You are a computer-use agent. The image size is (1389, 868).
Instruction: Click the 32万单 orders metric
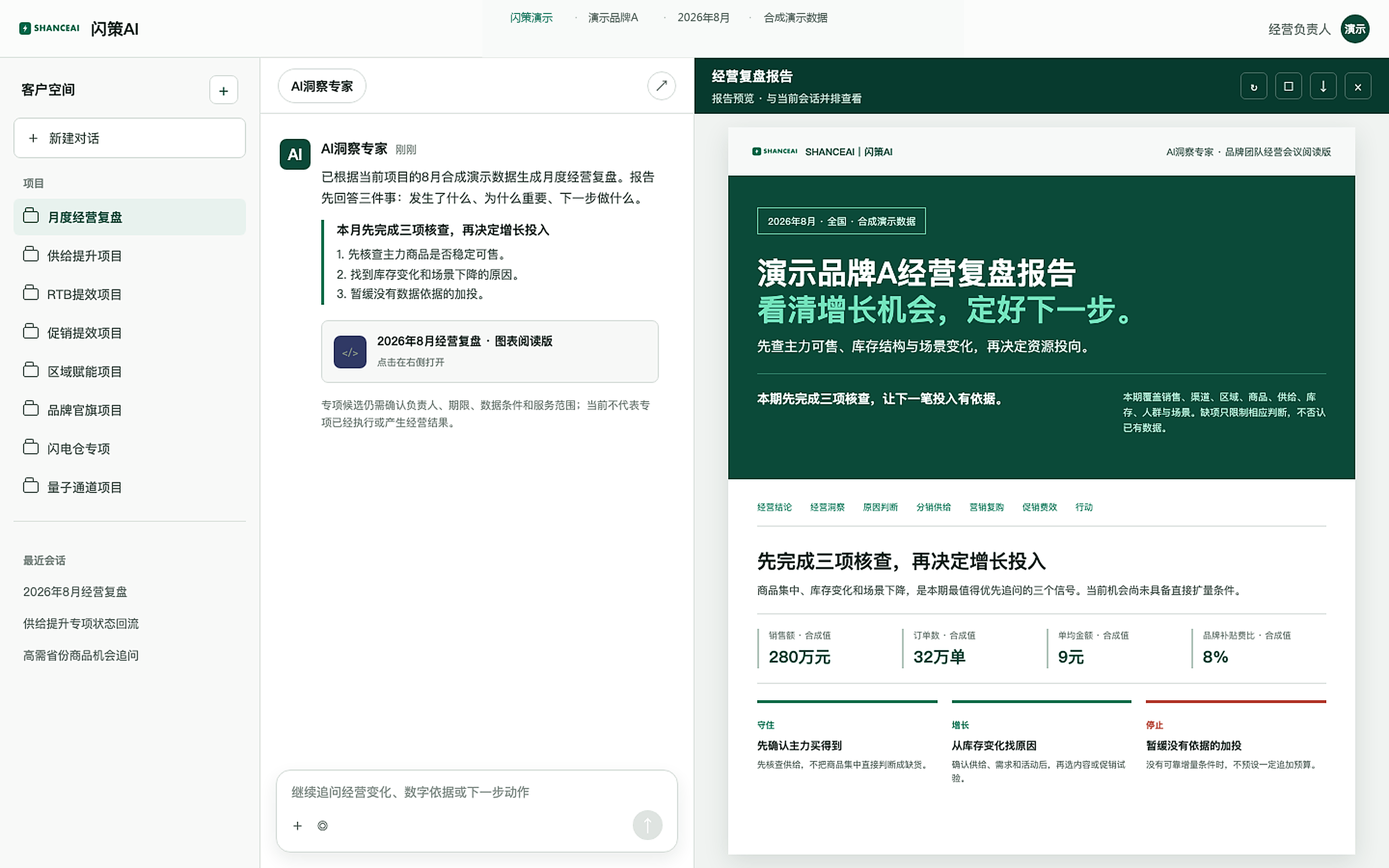tap(939, 656)
